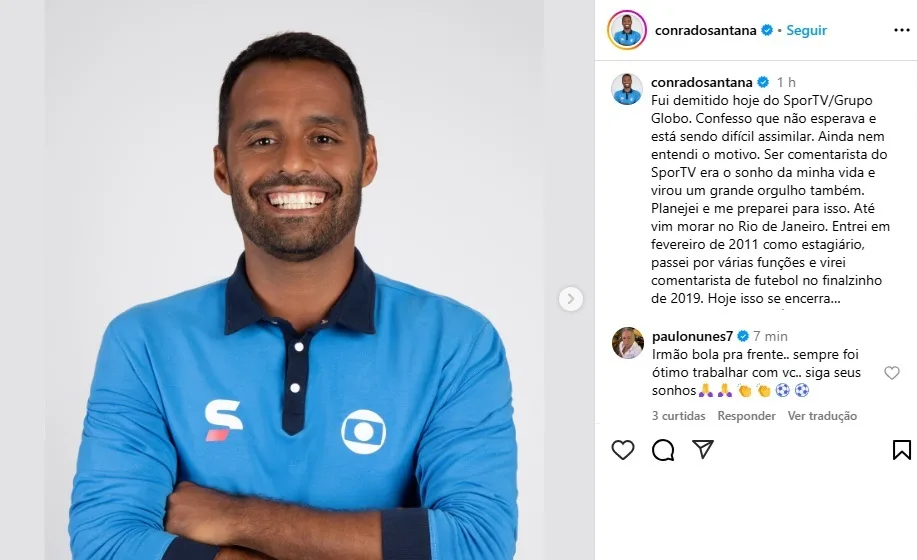Open conradosantana username above the caption
This screenshot has width=917, height=560.
[702, 82]
